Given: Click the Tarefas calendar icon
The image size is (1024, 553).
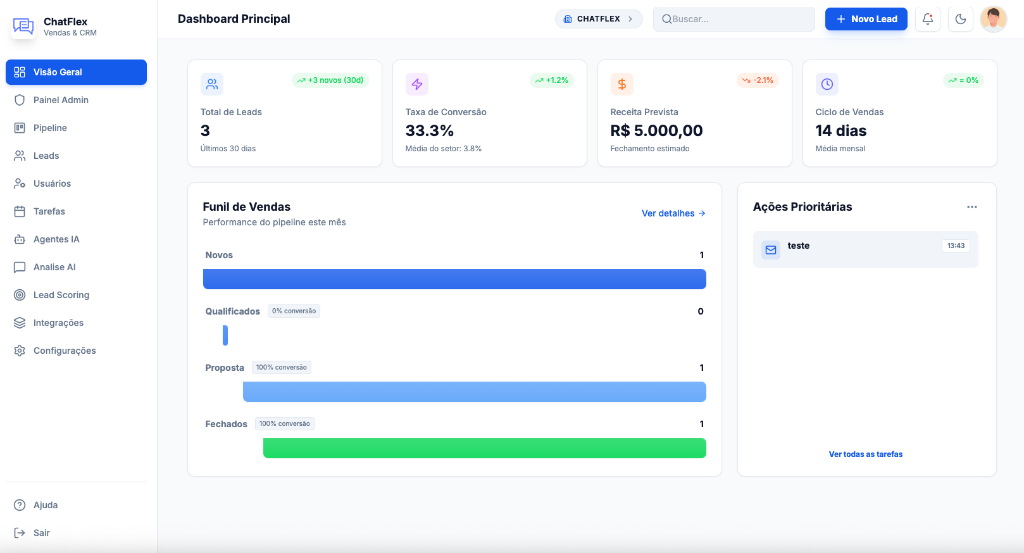Looking at the screenshot, I should pyautogui.click(x=20, y=212).
